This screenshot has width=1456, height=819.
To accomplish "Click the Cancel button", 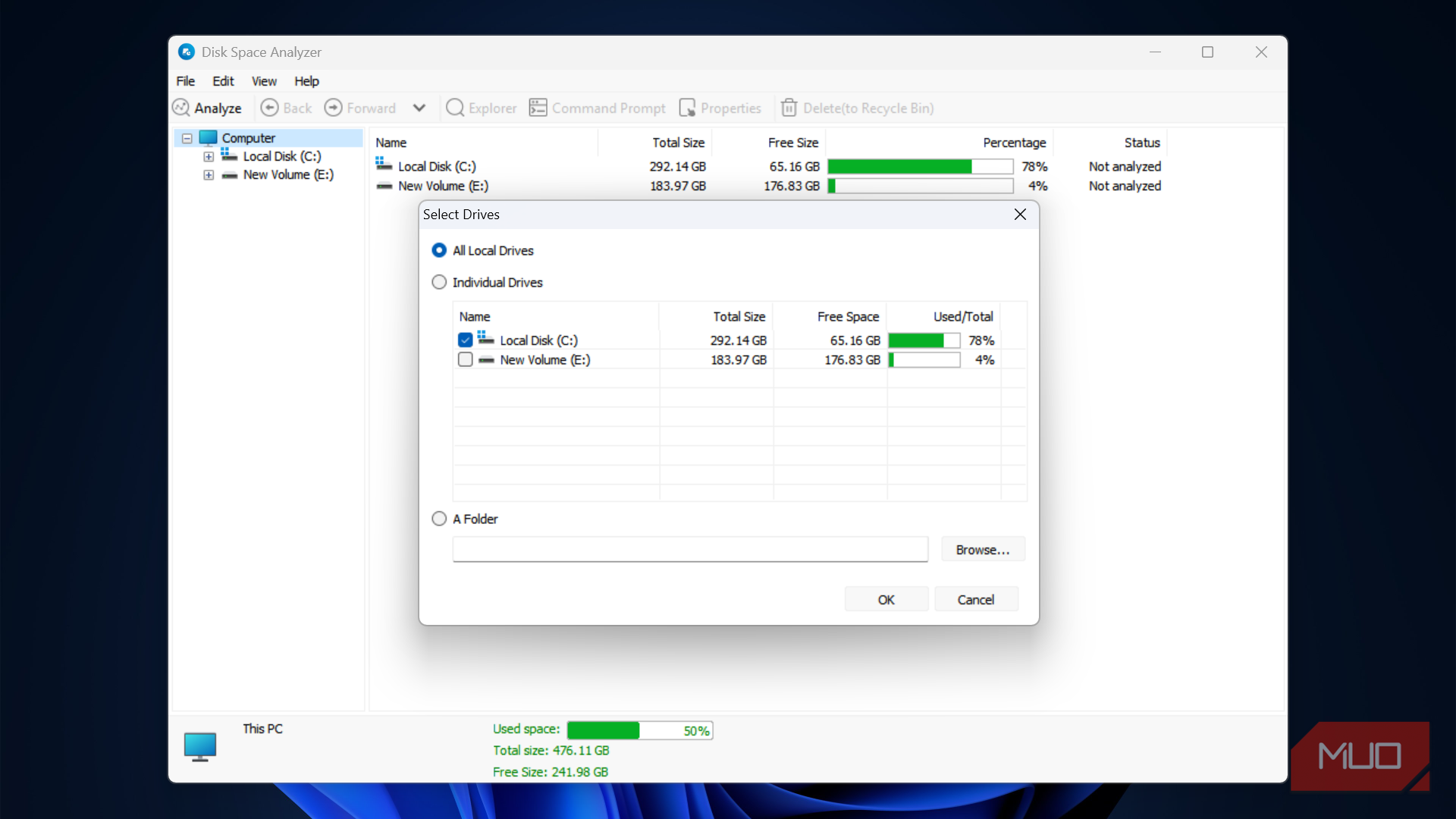I will pos(976,599).
